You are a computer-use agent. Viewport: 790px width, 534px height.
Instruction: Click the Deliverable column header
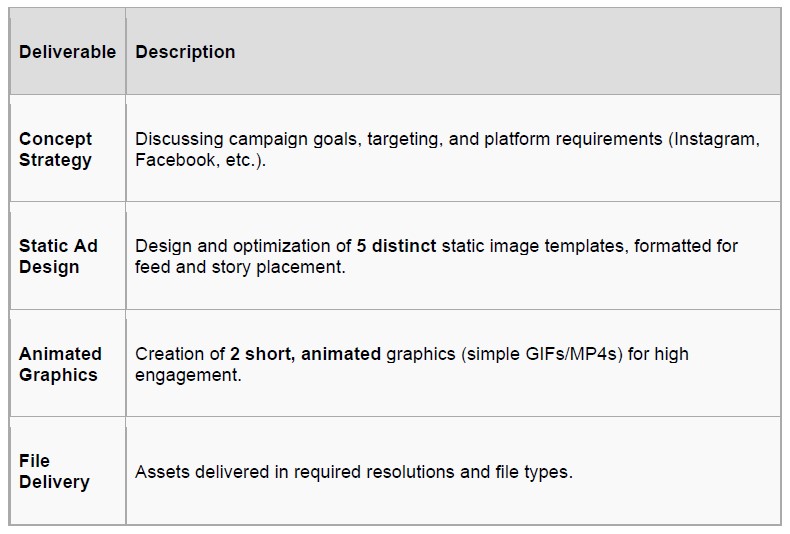(x=67, y=52)
